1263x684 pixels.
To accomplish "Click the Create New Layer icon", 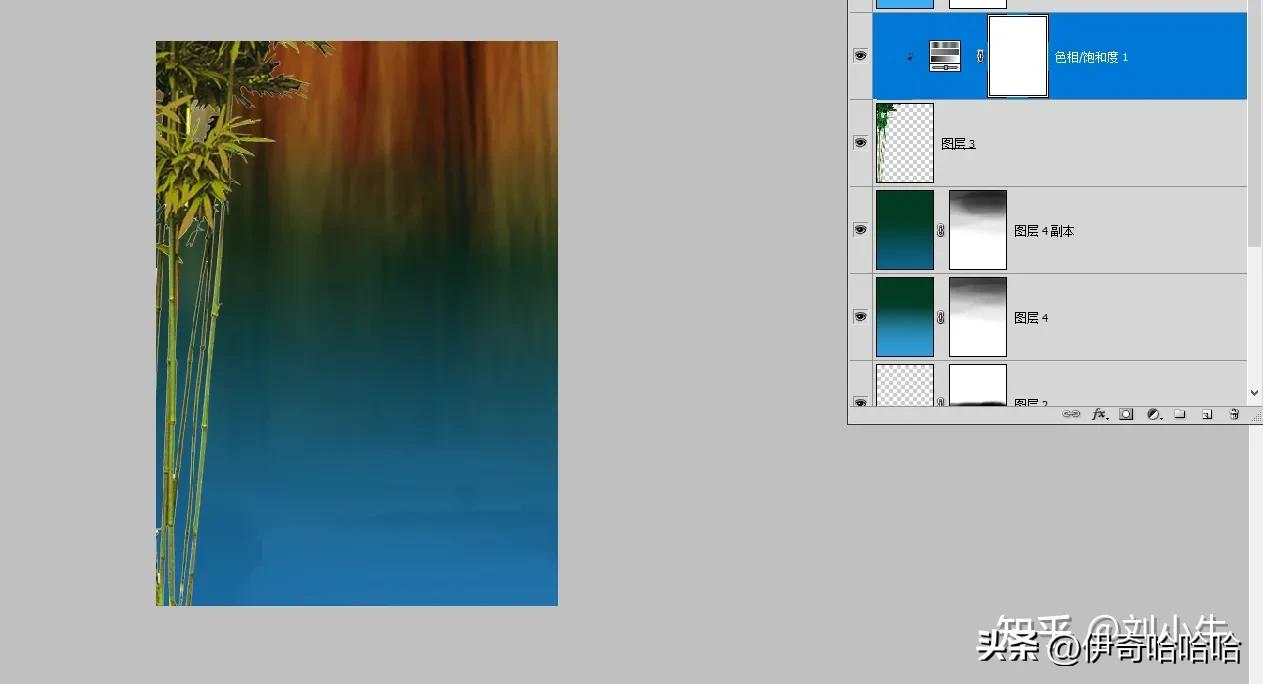I will point(1207,414).
